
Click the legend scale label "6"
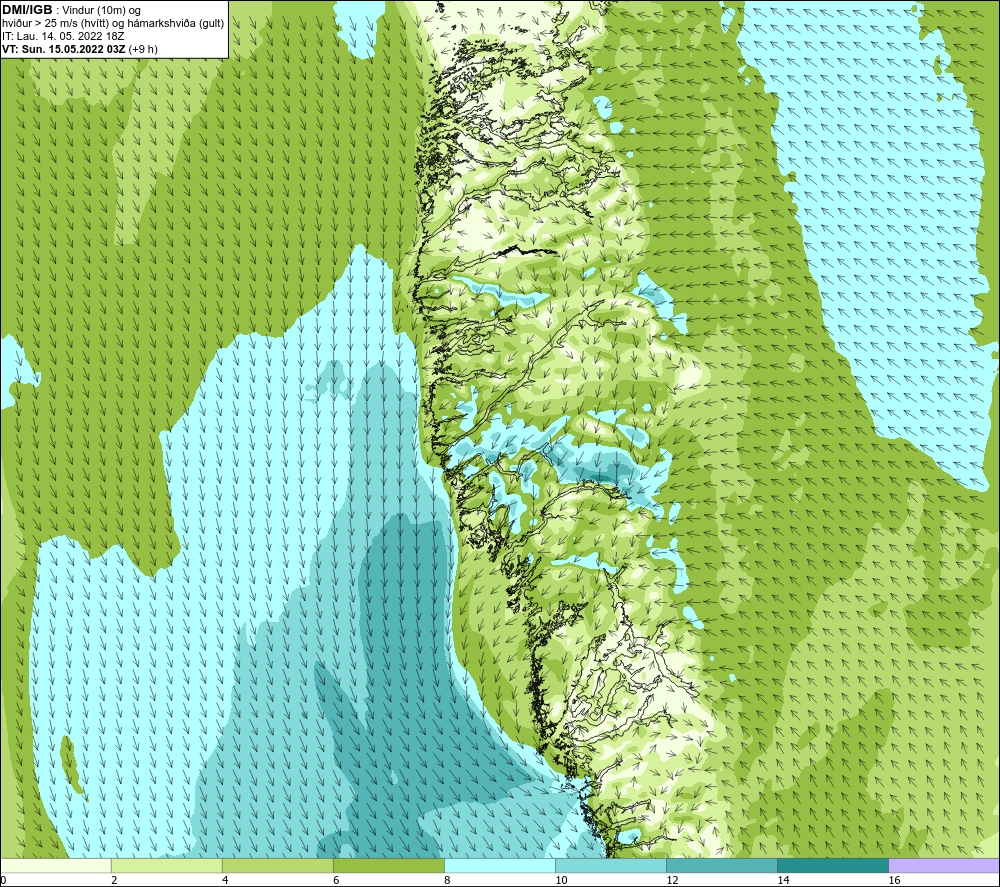336,880
